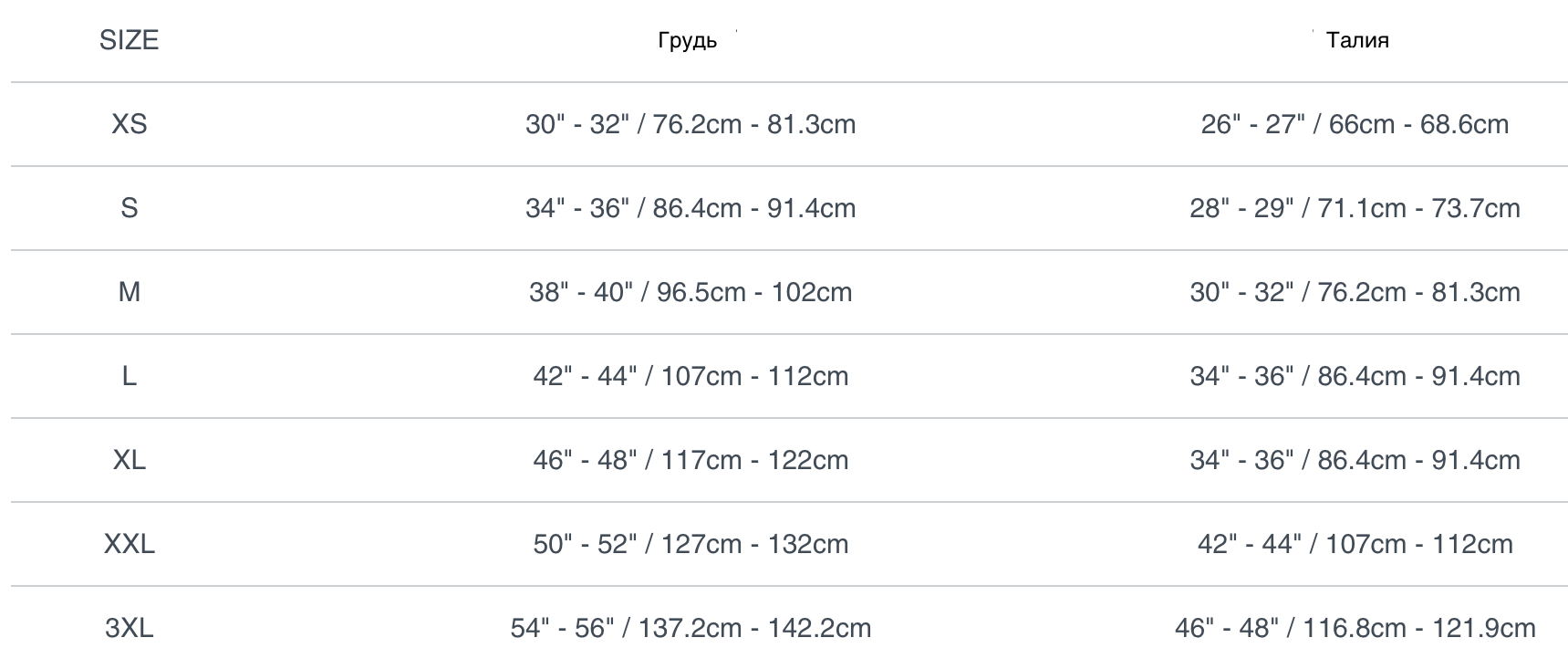Select the XS size label
Viewport: 1568px width, 669px height.
pos(129,124)
